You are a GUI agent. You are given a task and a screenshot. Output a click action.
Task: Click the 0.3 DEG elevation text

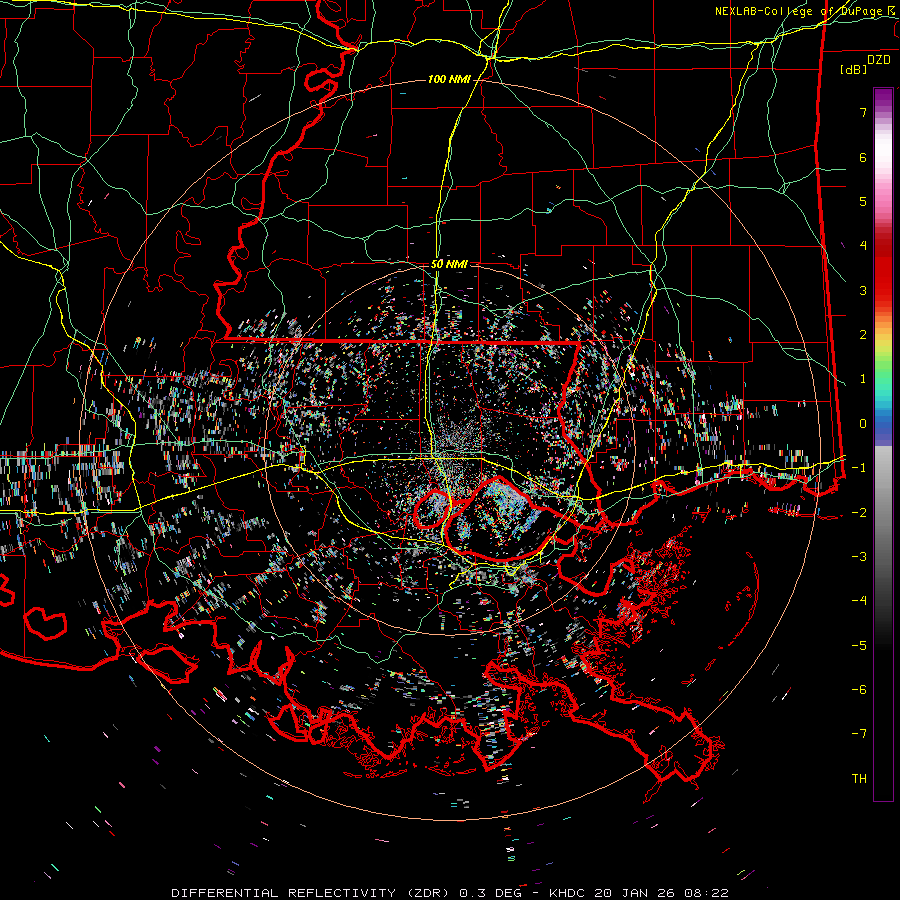pyautogui.click(x=490, y=893)
